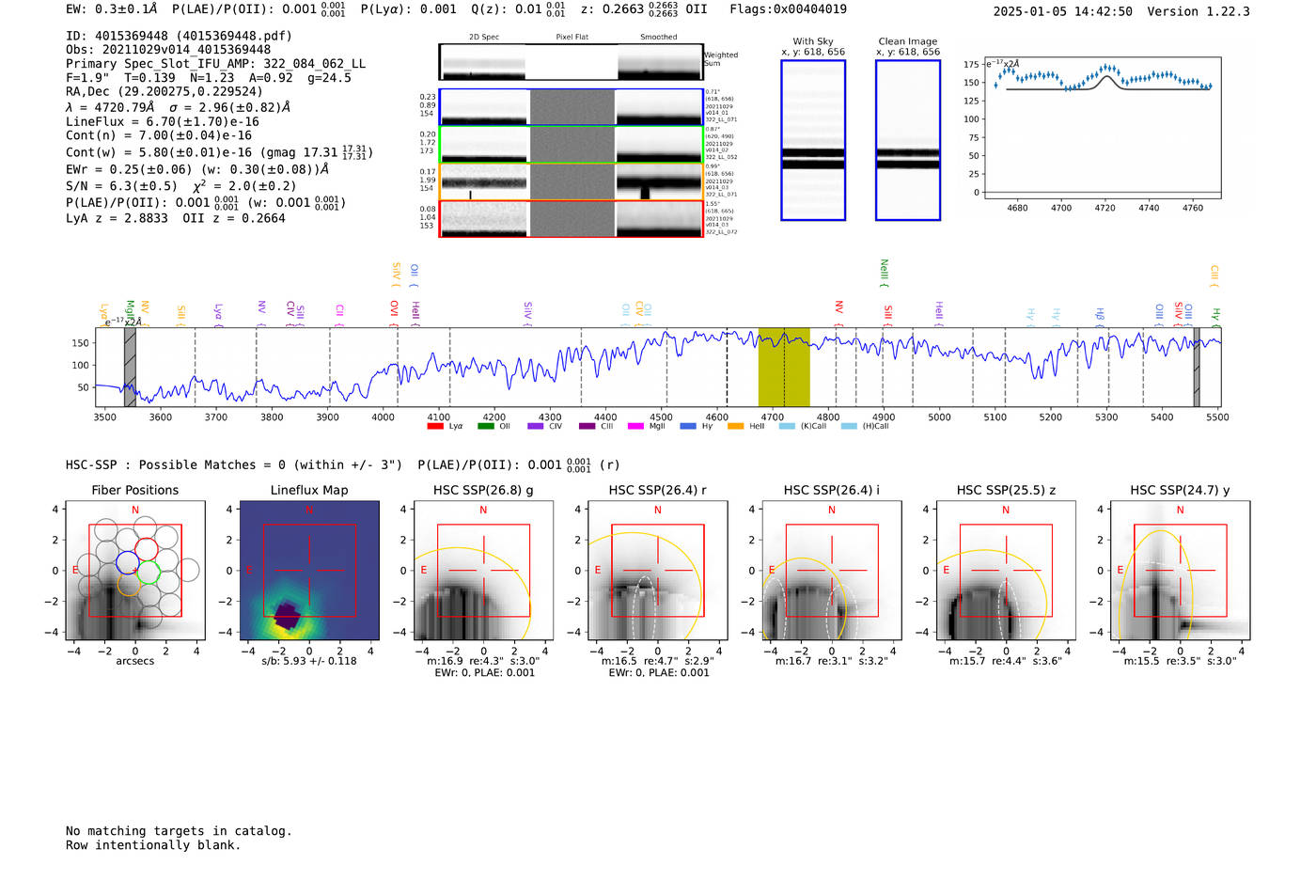Open the HSC SSP(25.5) z image
This screenshot has height=896, width=1316.
1006,571
